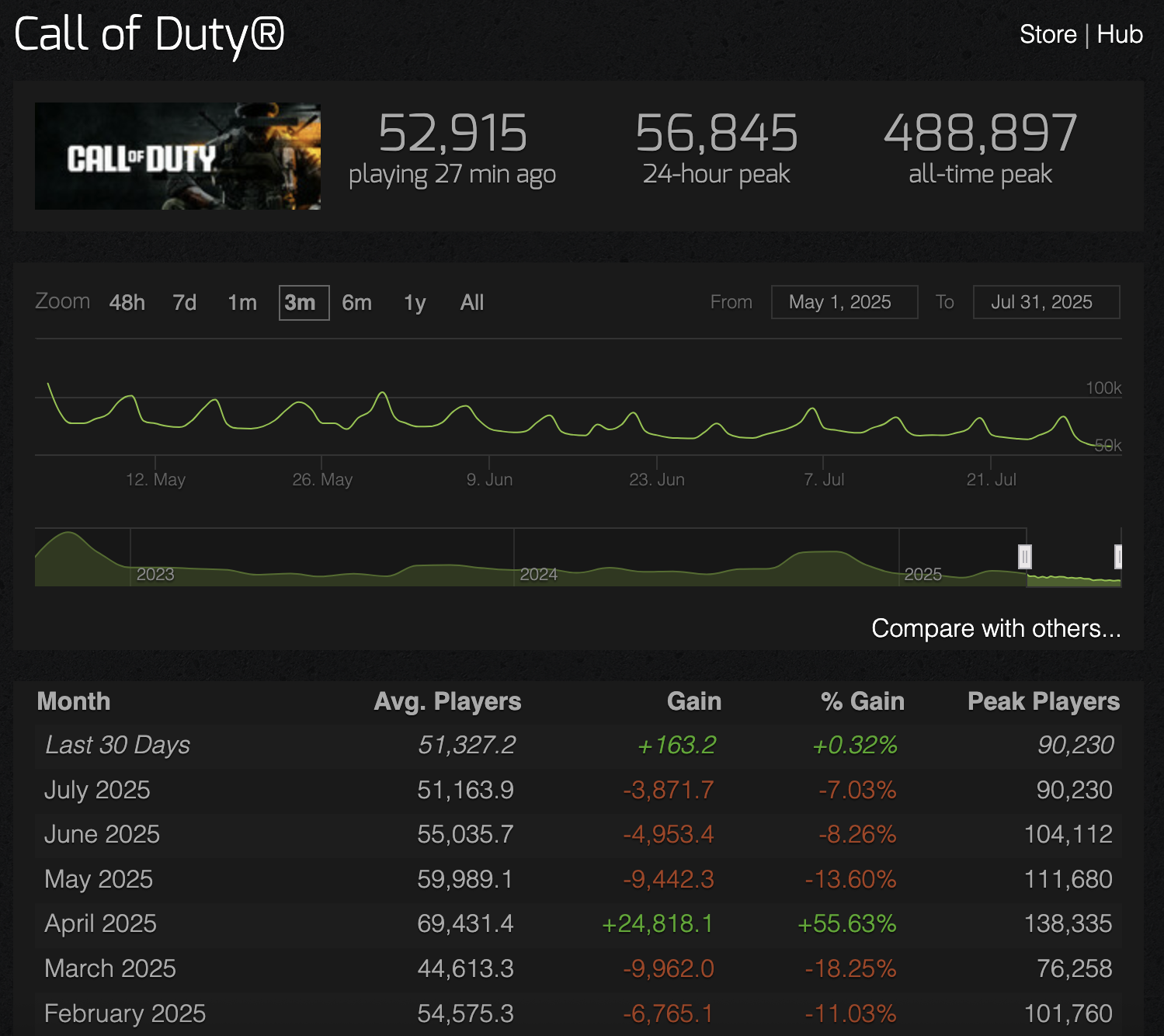Click the 59,989.1 average for May 2025

pos(465,879)
